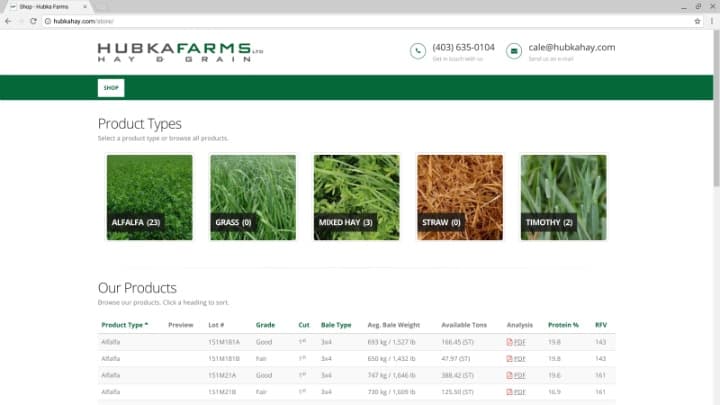Click the email envelope icon
720x405 pixels.
pos(514,51)
